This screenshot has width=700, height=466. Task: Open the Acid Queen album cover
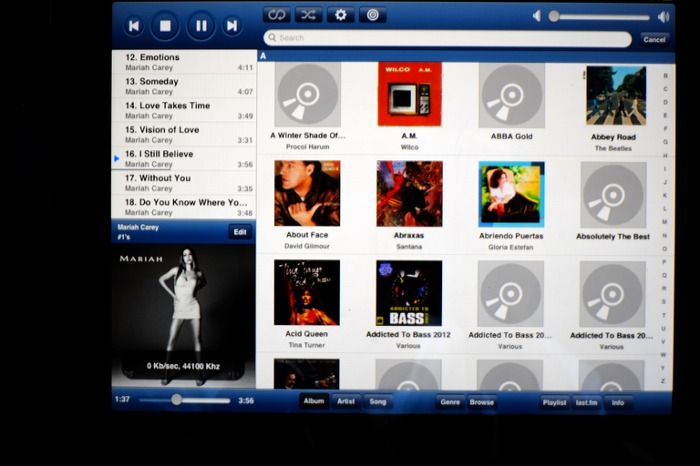[x=307, y=292]
